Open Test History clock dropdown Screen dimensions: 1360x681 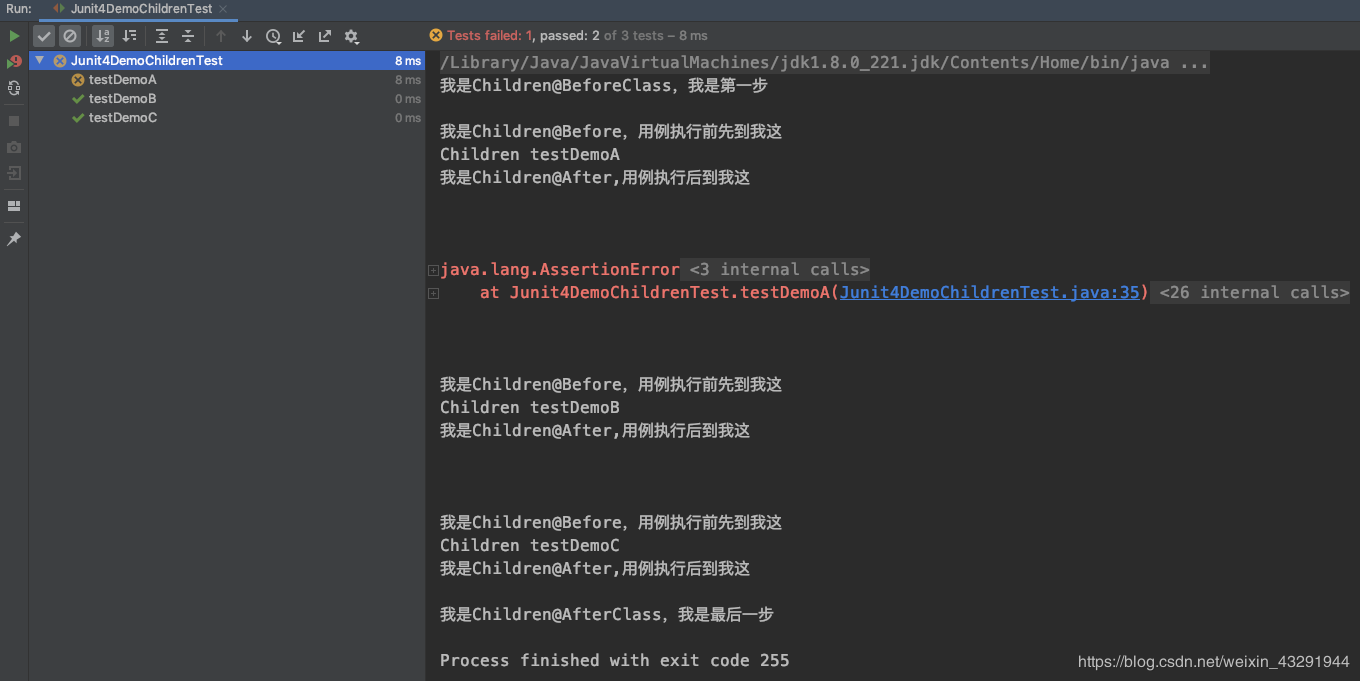click(x=273, y=36)
